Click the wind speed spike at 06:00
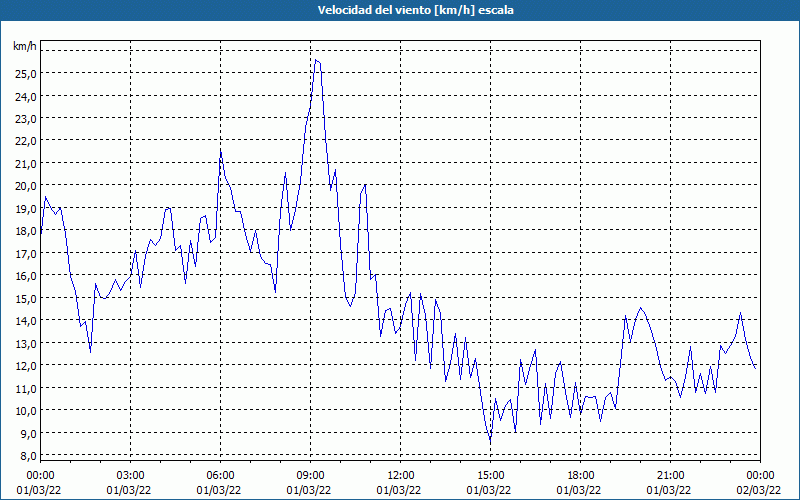800x500 pixels. pos(220,151)
